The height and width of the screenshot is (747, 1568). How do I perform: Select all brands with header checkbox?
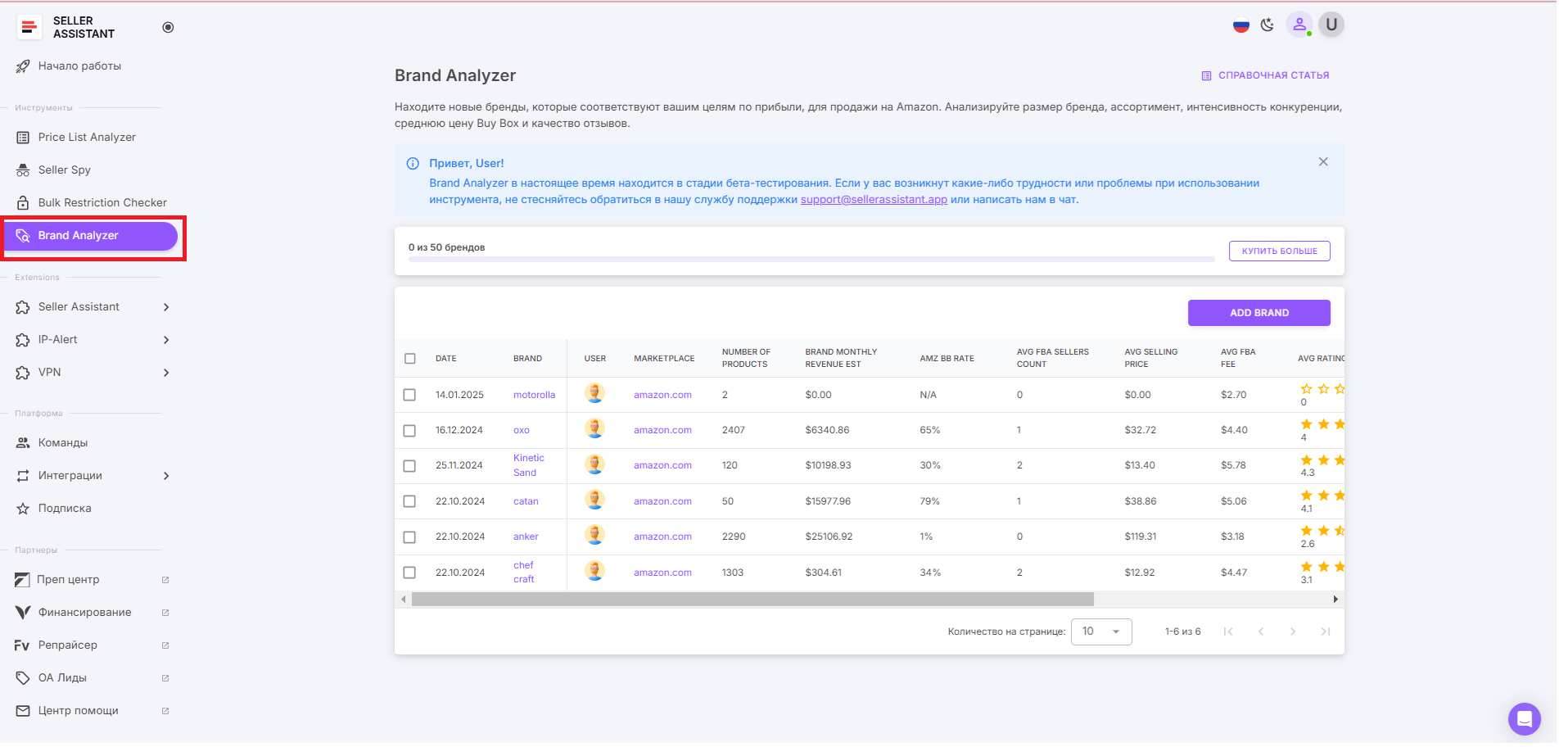410,358
